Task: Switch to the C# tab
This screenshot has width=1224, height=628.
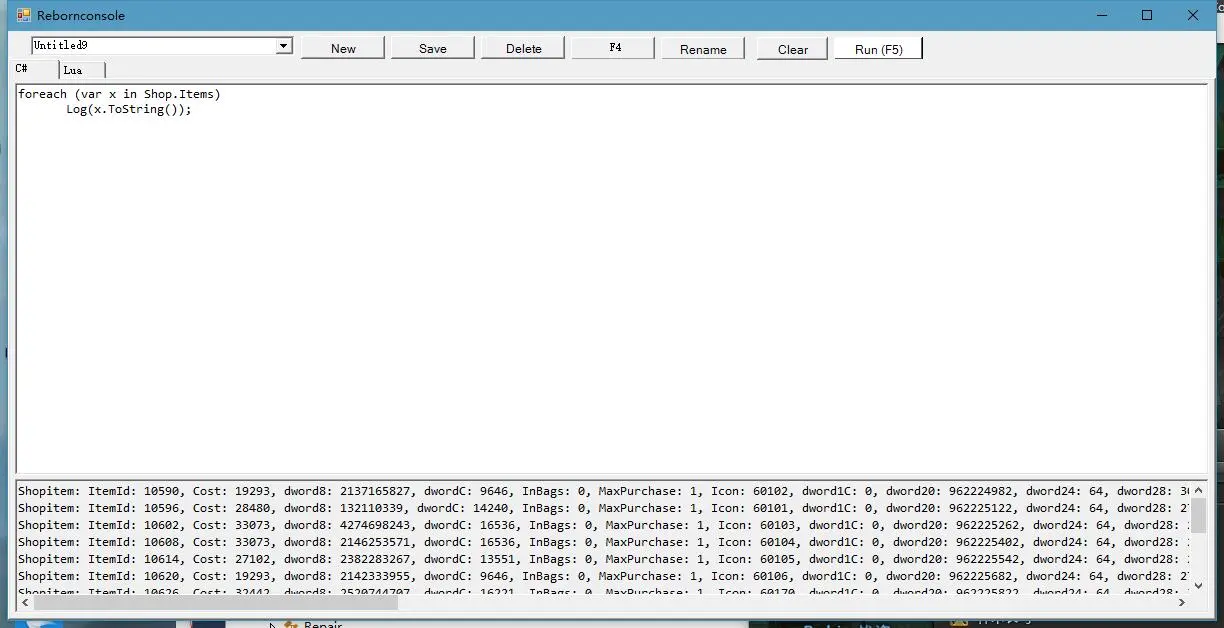Action: 22,69
